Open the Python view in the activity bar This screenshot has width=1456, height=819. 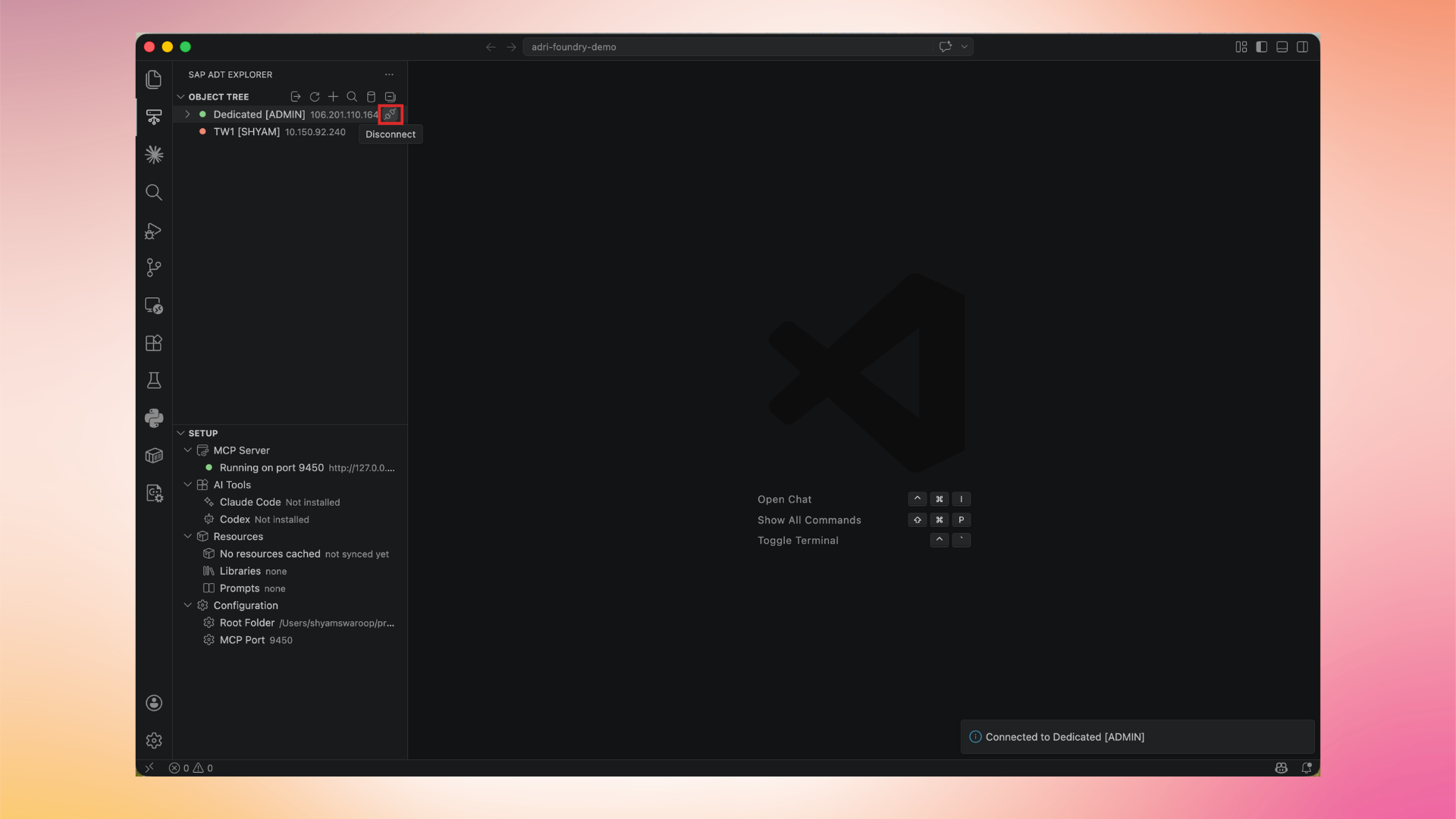pyautogui.click(x=154, y=418)
